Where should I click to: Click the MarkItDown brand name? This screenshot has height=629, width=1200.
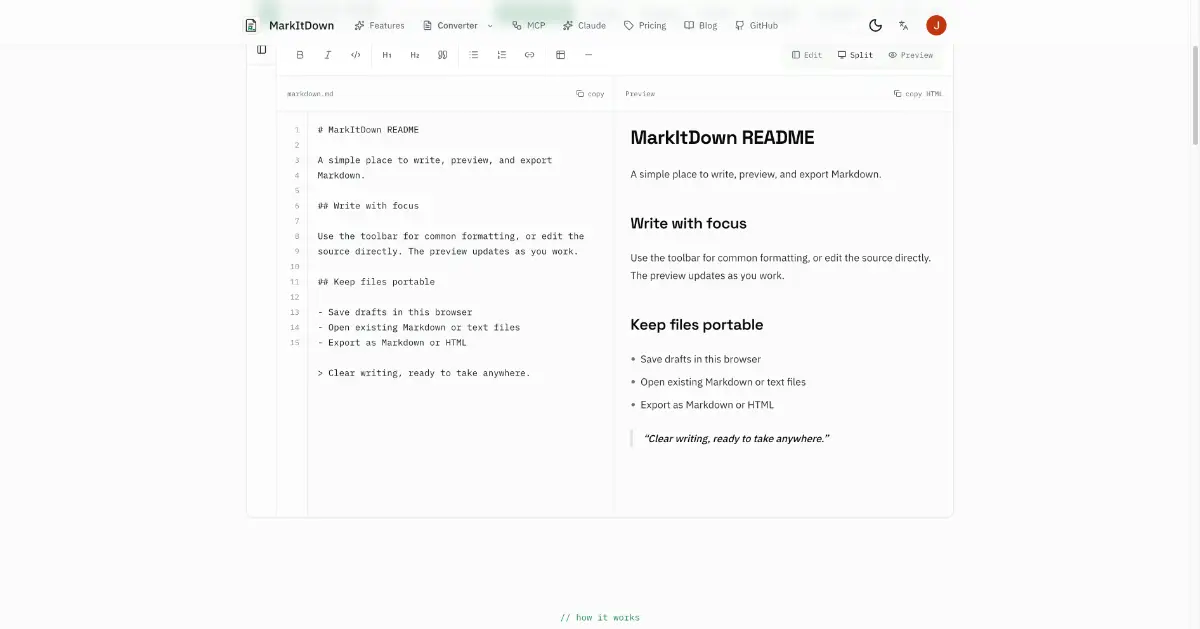click(301, 25)
